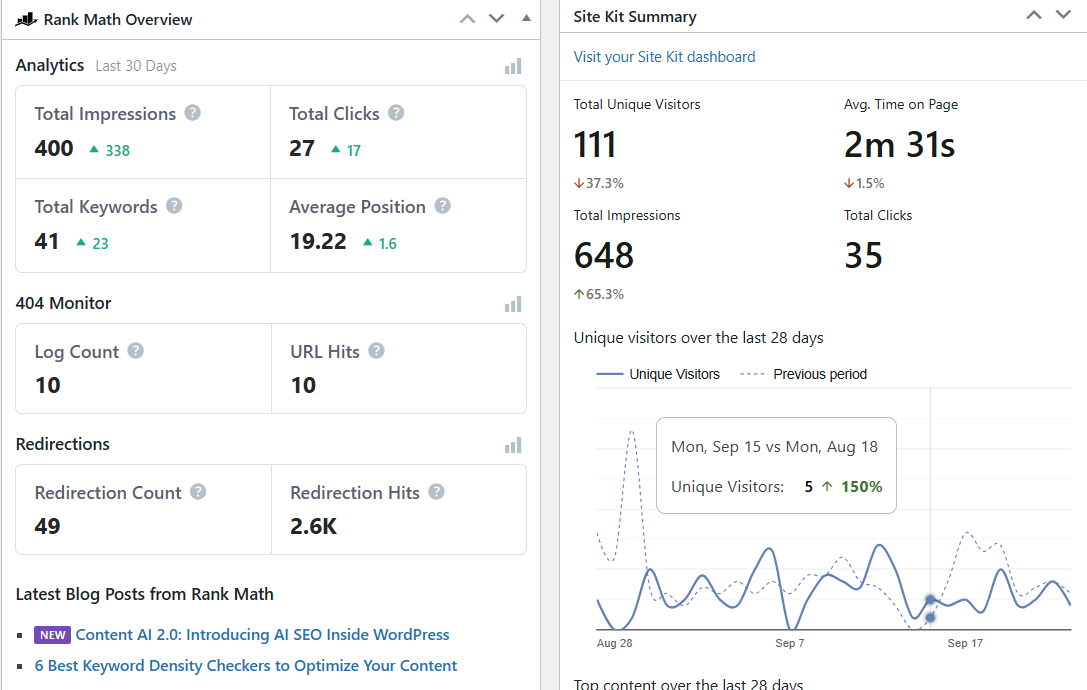Image resolution: width=1087 pixels, height=690 pixels.
Task: Click the Average Position help icon
Action: click(441, 206)
